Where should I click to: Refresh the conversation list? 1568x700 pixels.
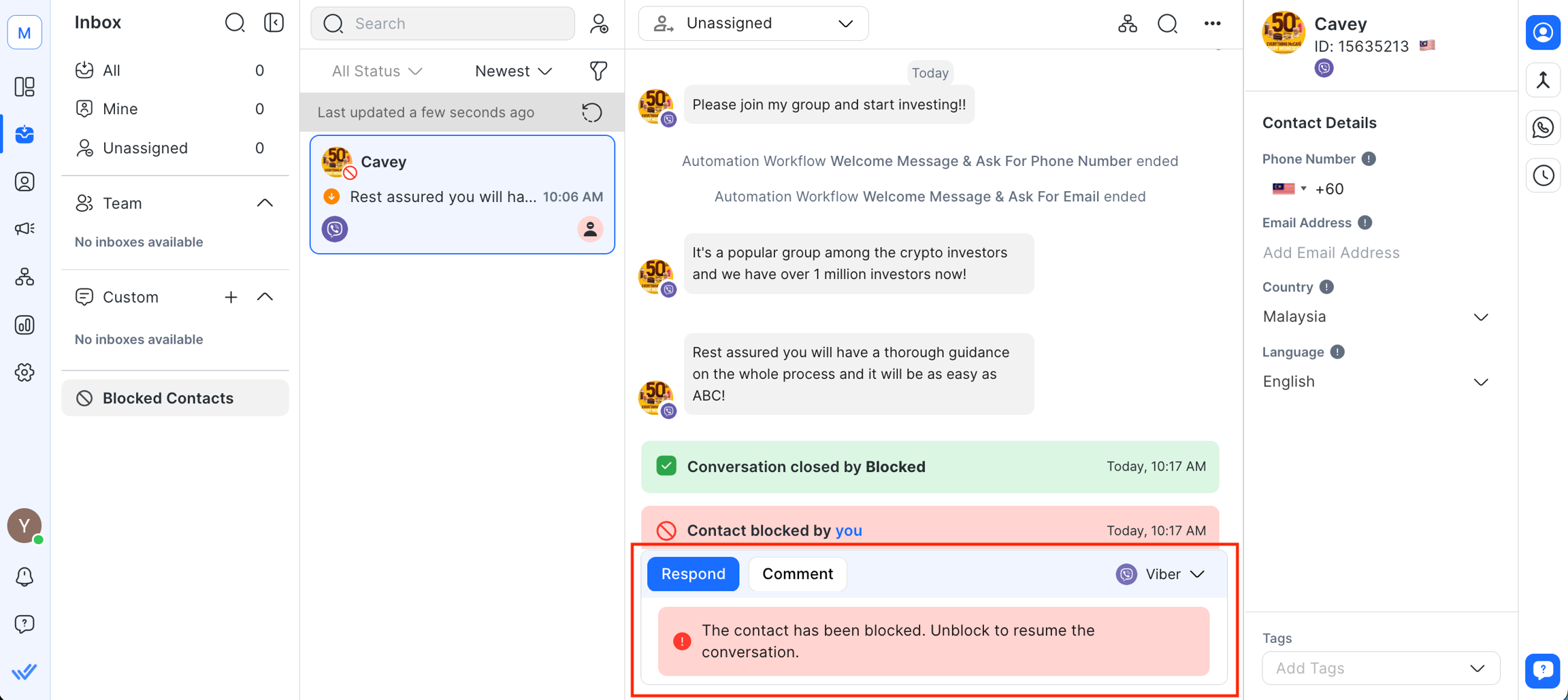tap(591, 112)
